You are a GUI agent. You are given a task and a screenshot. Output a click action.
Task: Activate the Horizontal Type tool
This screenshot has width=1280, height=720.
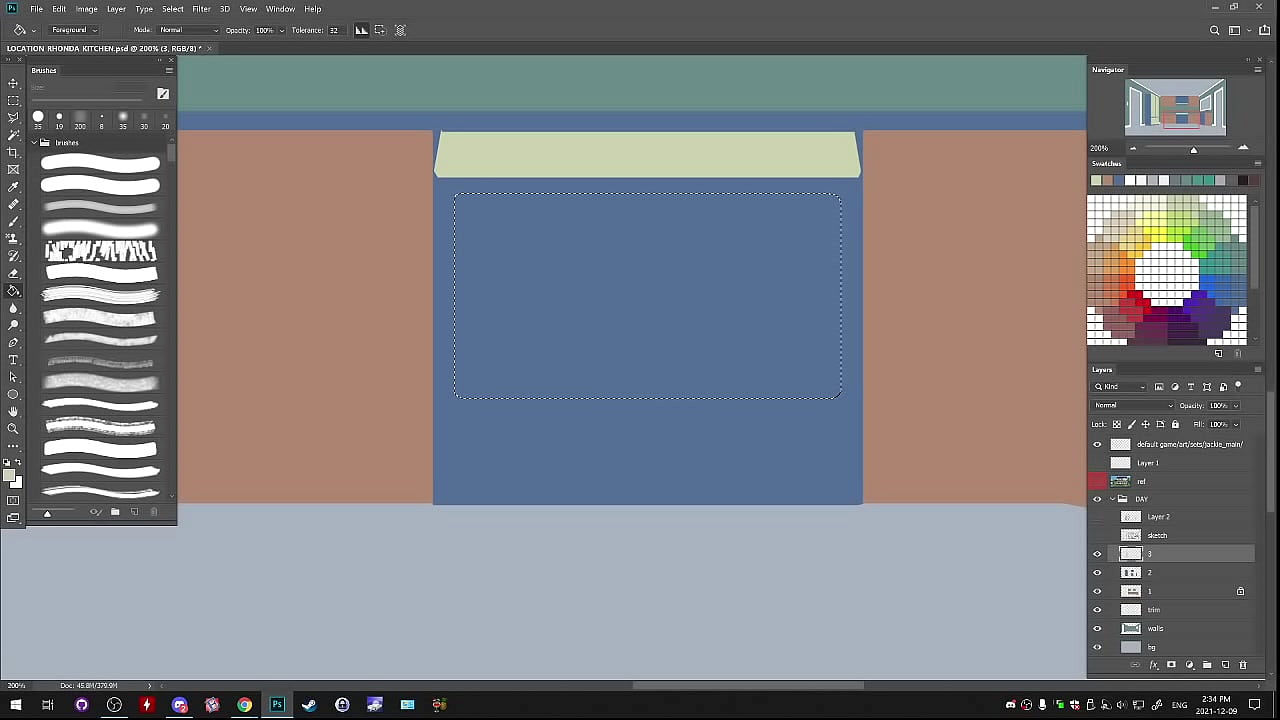click(13, 360)
